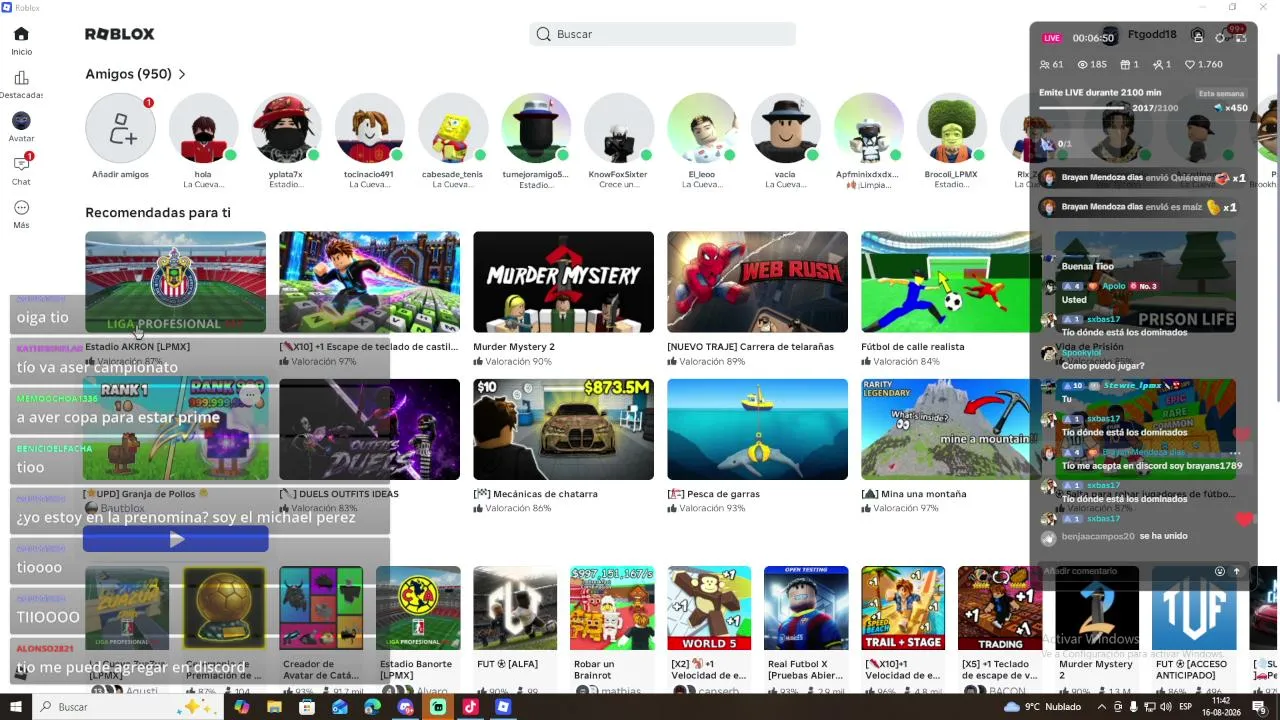Open the Creador de Avatar de Catálogo thumbnail
1280x720 pixels.
point(321,608)
